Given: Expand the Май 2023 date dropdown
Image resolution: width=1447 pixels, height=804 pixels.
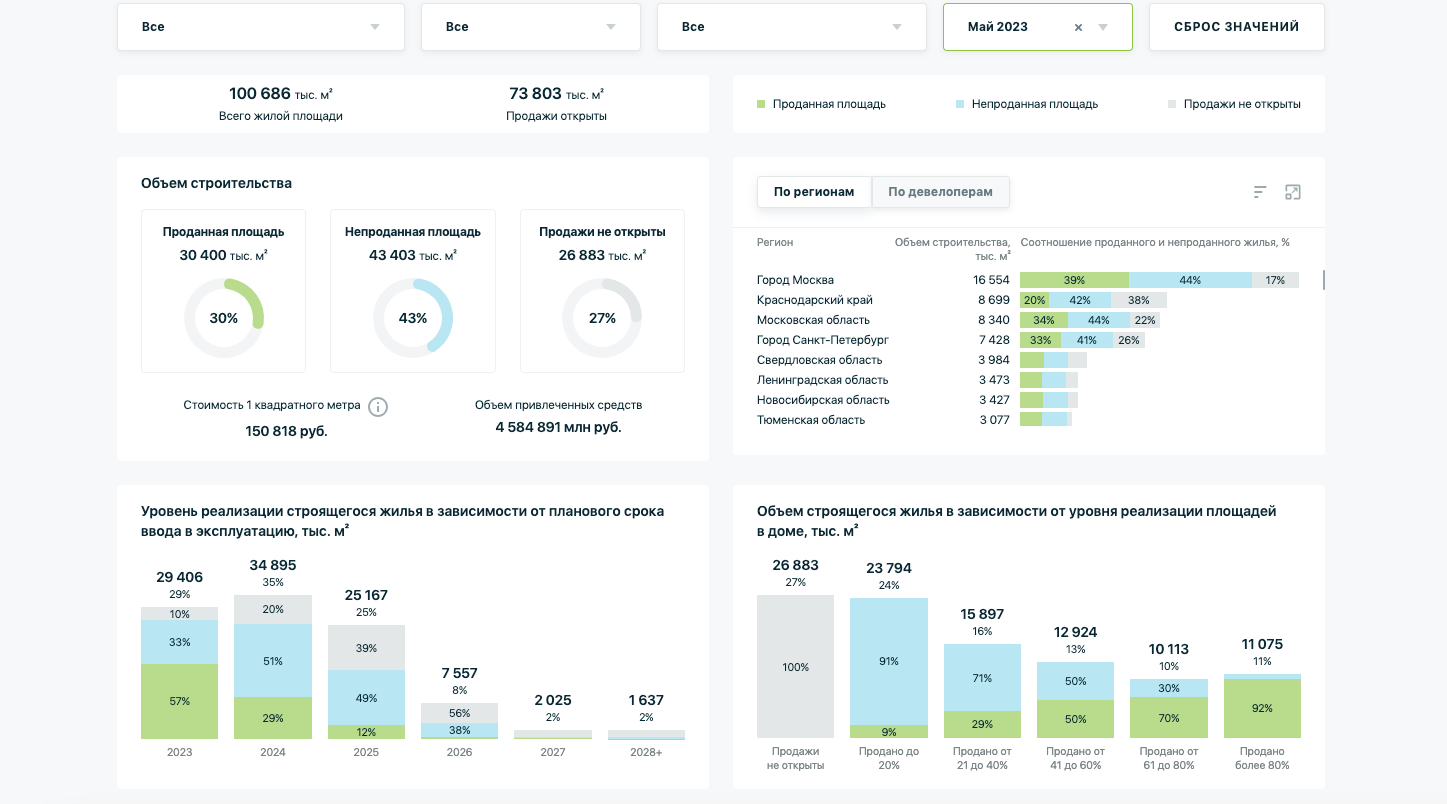Looking at the screenshot, I should tap(1103, 28).
